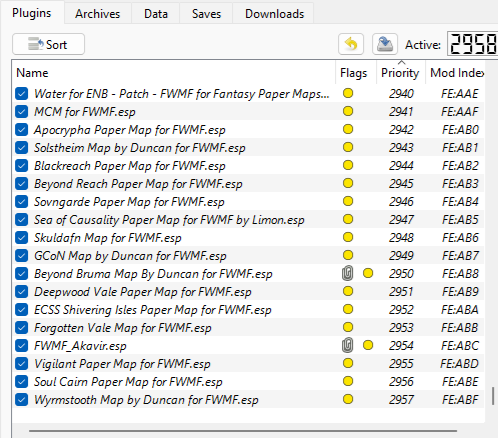This screenshot has height=438, width=498.
Task: Click the horizontal scrollbar at list bottom
Action: 243,431
